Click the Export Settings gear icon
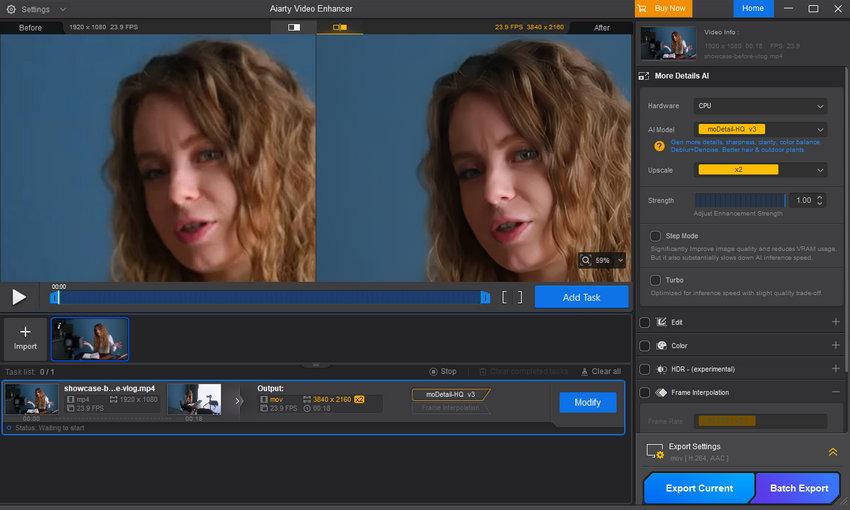 [x=655, y=451]
